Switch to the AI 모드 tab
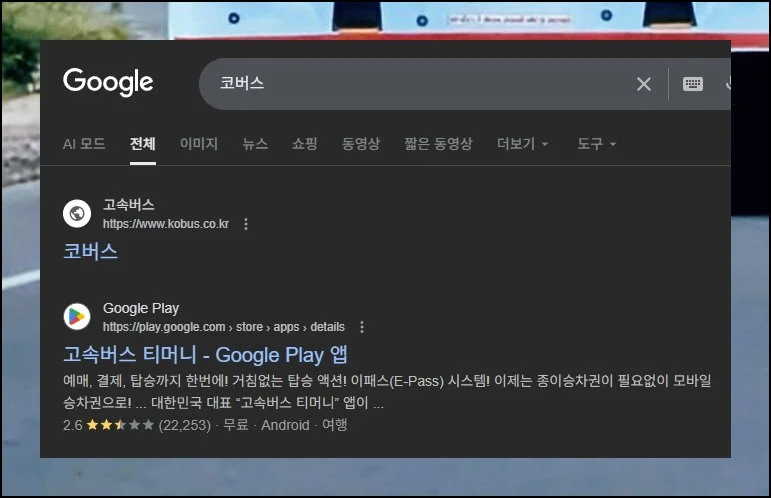 click(84, 144)
